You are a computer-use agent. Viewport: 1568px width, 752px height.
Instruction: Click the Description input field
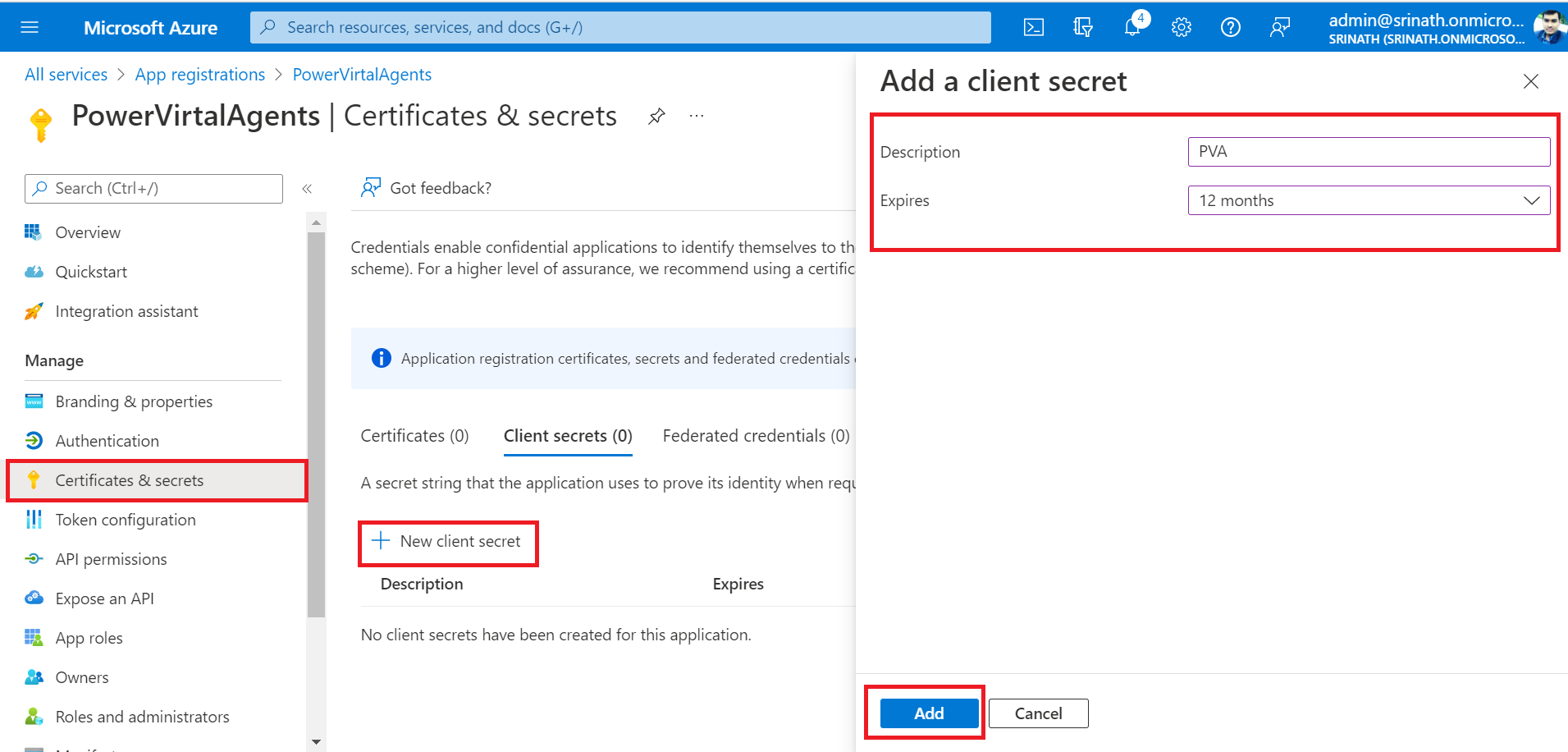(x=1369, y=152)
